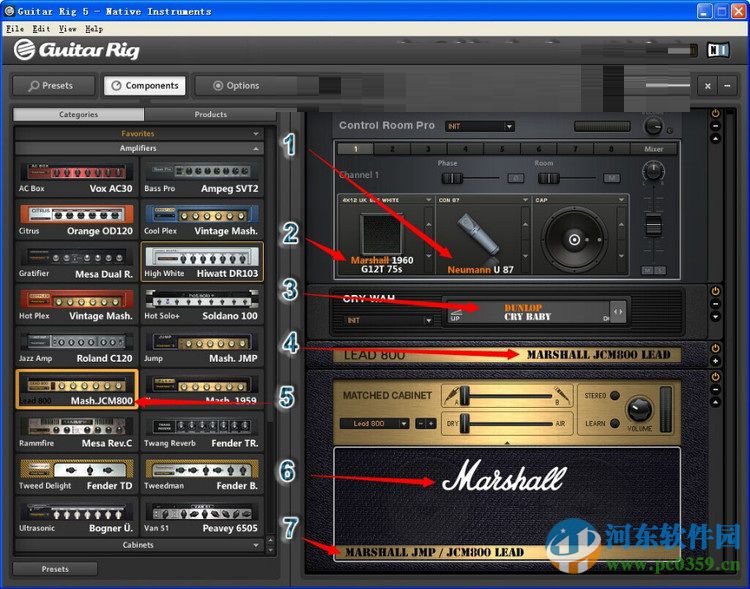Click the bottom Presets button
Image resolution: width=750 pixels, height=589 pixels.
55,569
